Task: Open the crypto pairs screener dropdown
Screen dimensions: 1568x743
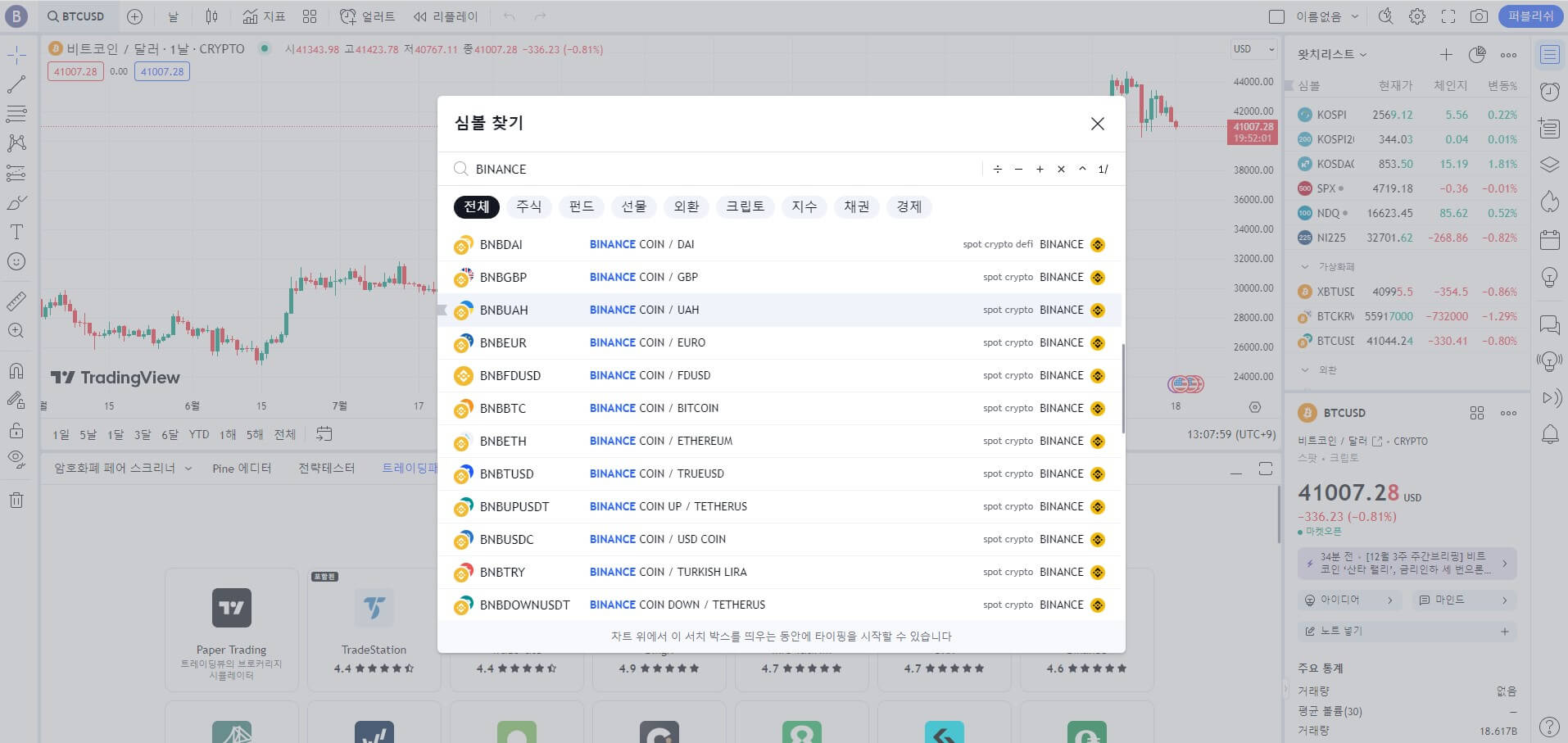Action: pyautogui.click(x=123, y=468)
